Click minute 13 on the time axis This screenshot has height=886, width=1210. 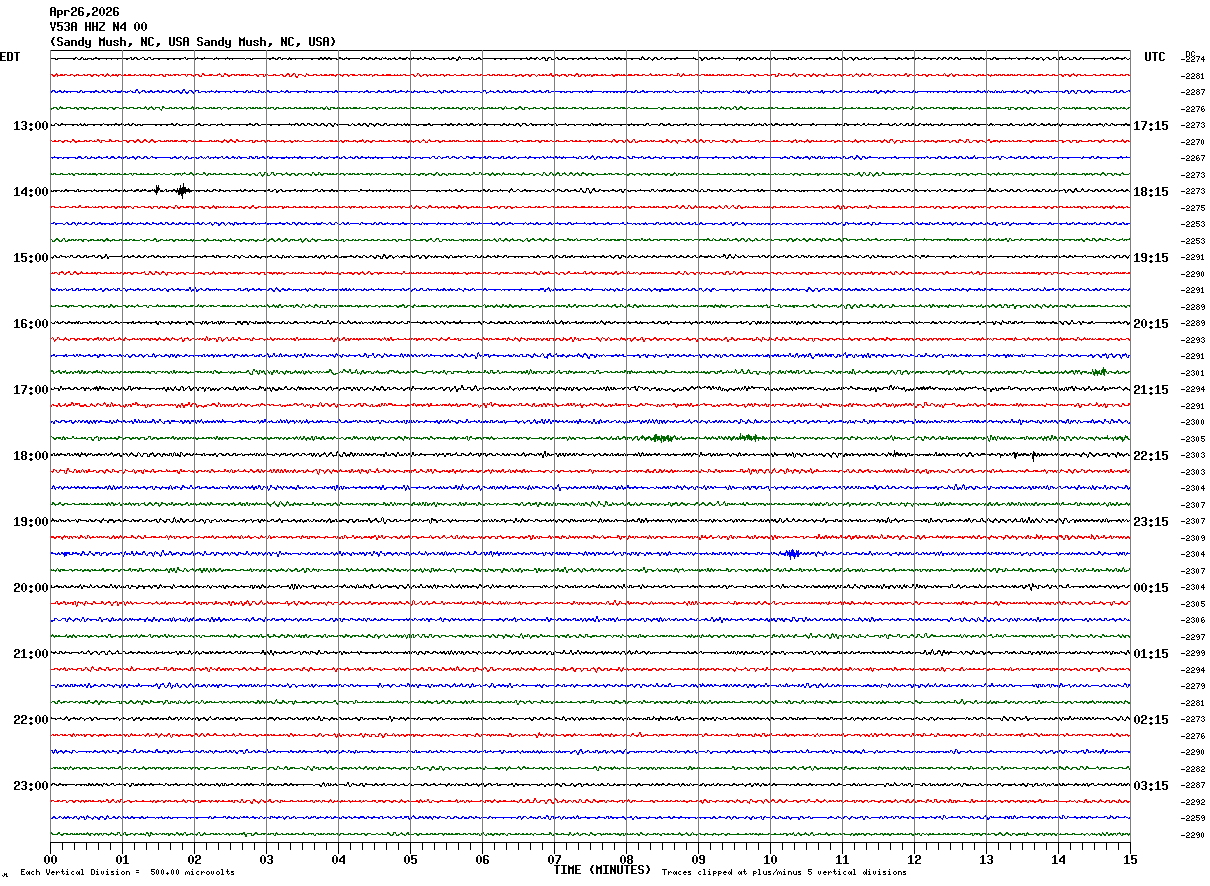click(x=986, y=859)
